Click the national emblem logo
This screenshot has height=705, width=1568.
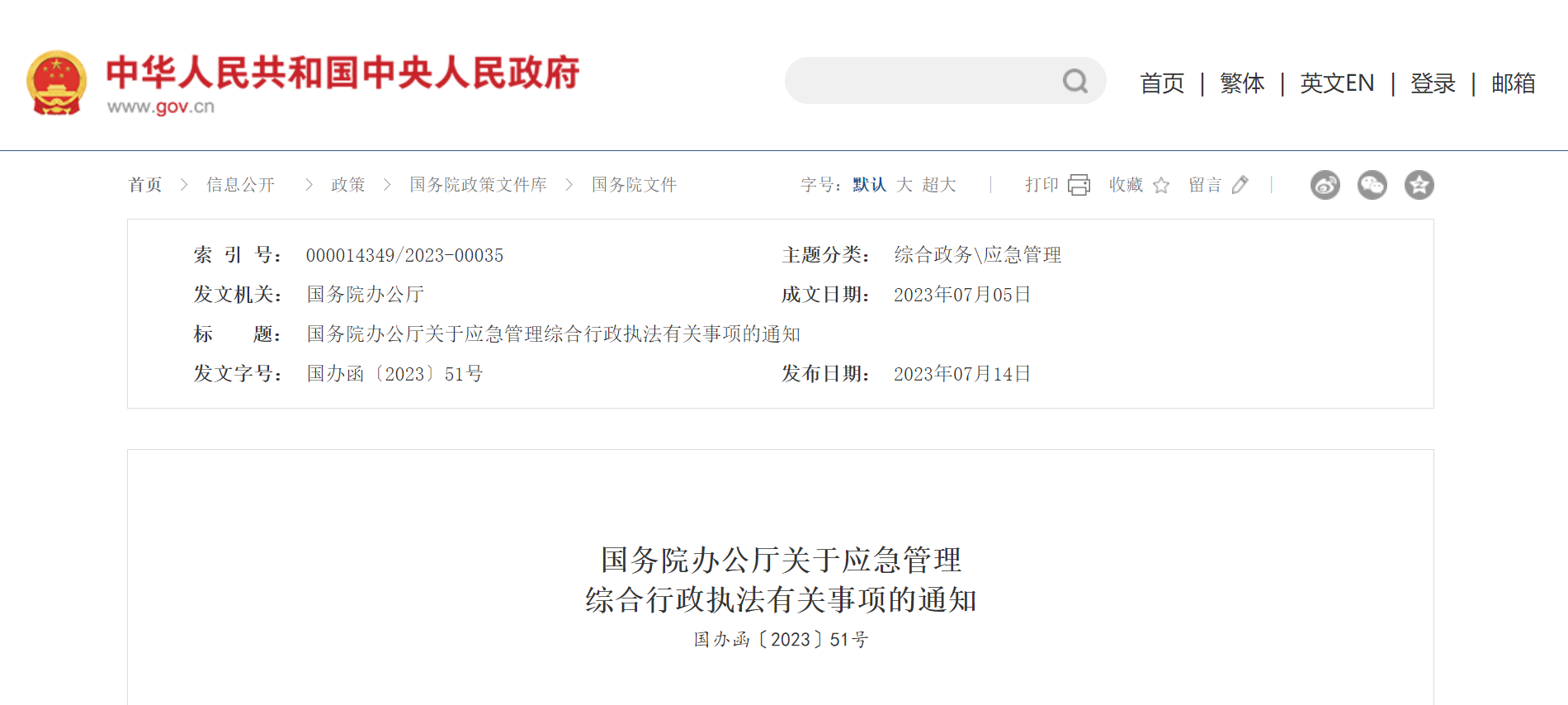pos(56,83)
